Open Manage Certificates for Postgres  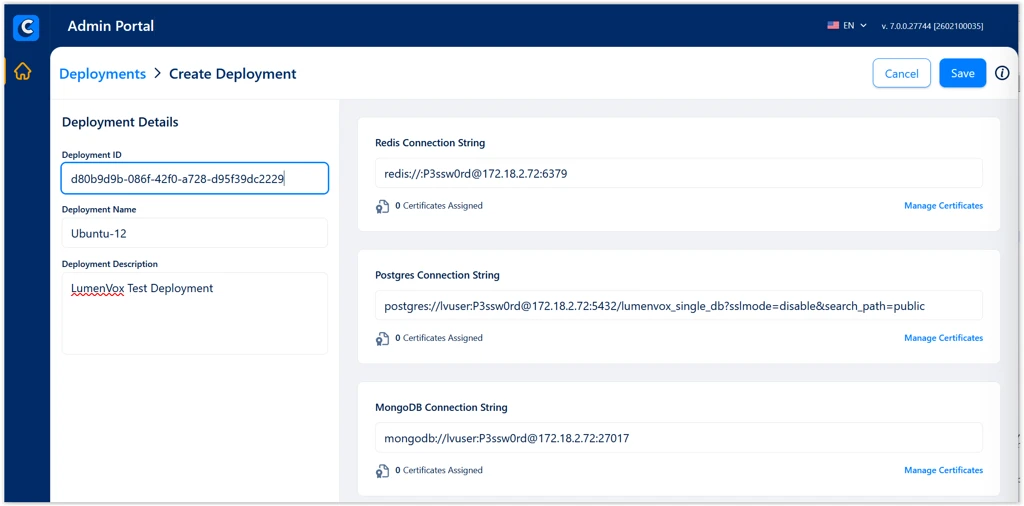[943, 338]
